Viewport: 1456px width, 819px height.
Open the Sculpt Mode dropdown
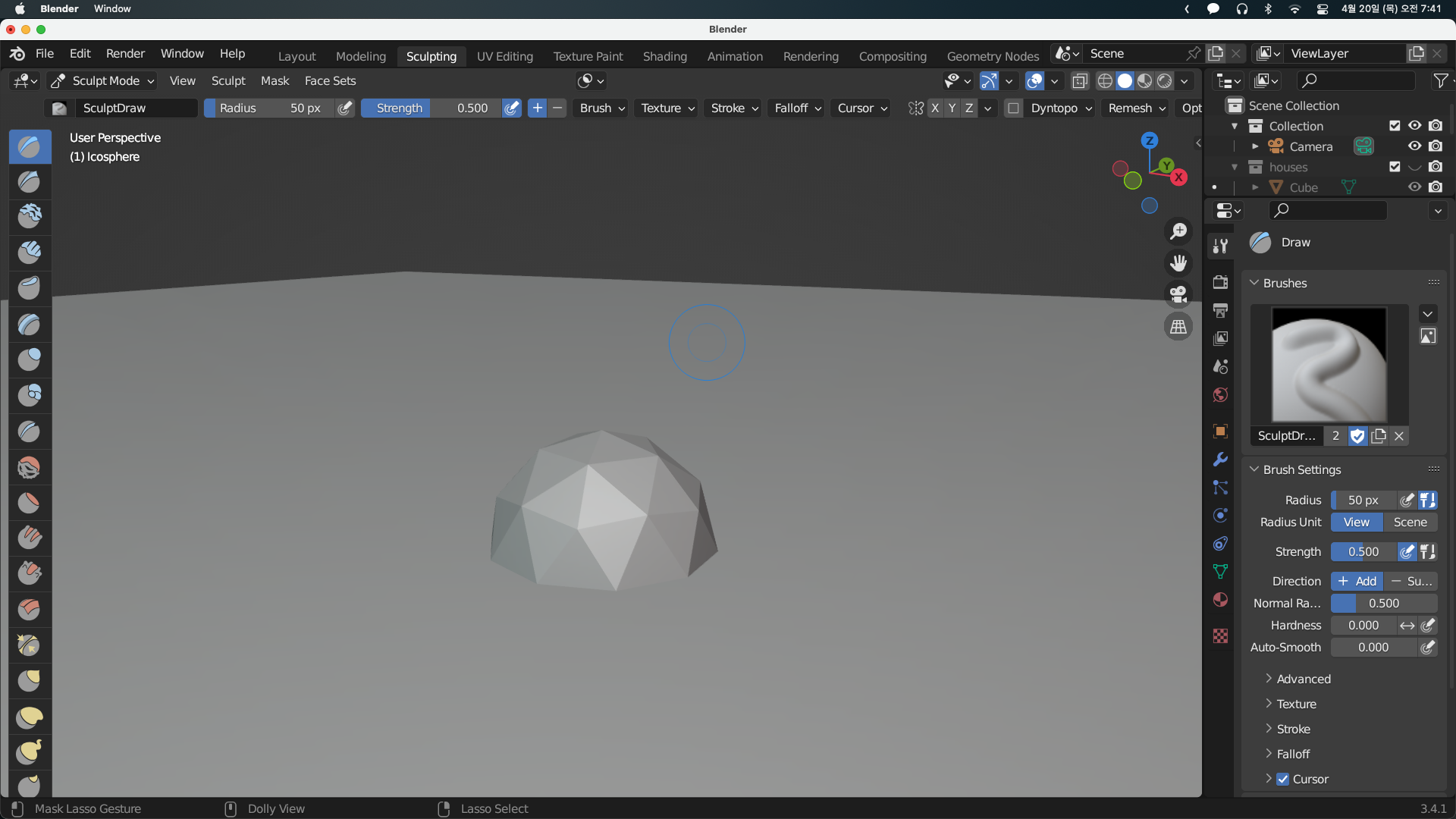[103, 80]
